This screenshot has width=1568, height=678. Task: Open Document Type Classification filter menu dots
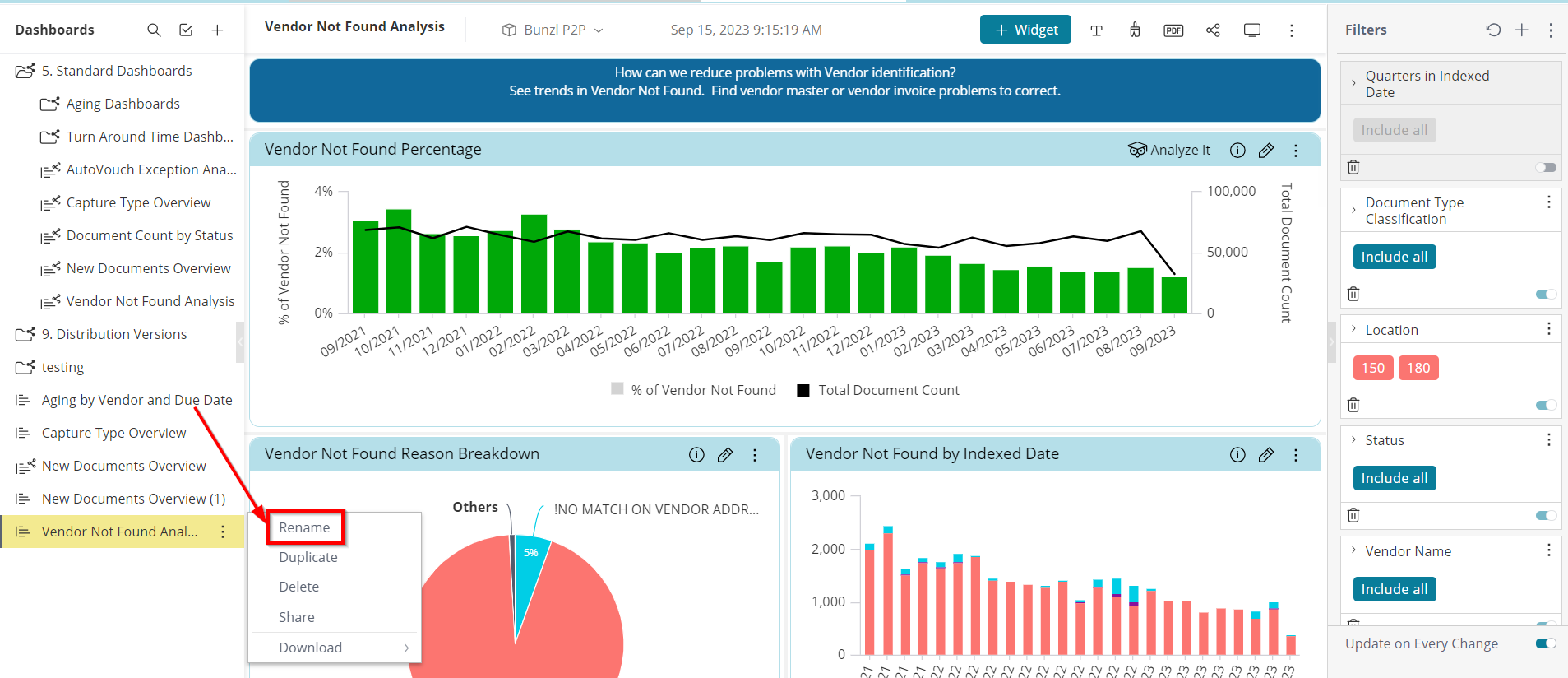[1549, 202]
